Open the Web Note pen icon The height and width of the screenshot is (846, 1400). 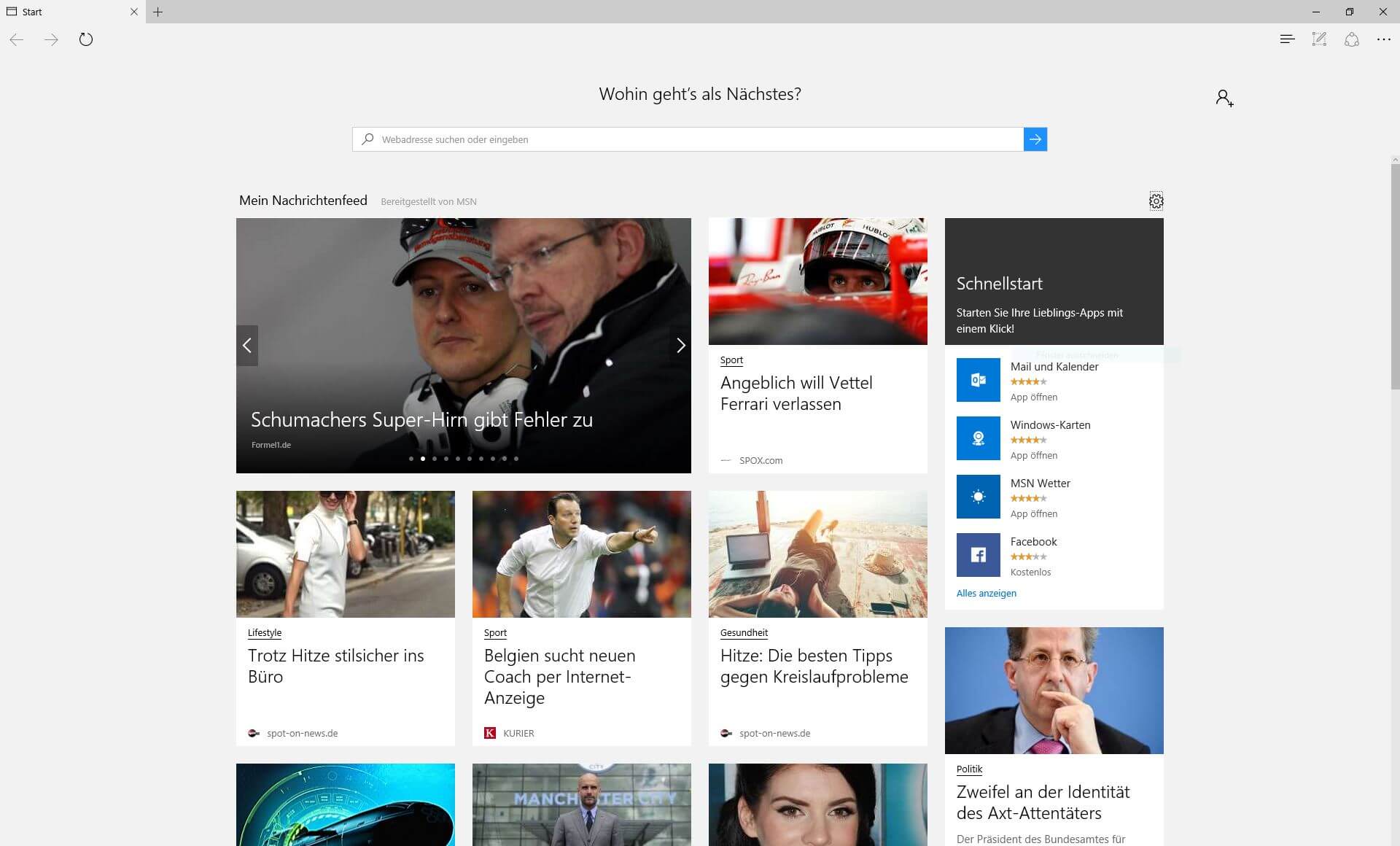pos(1319,39)
